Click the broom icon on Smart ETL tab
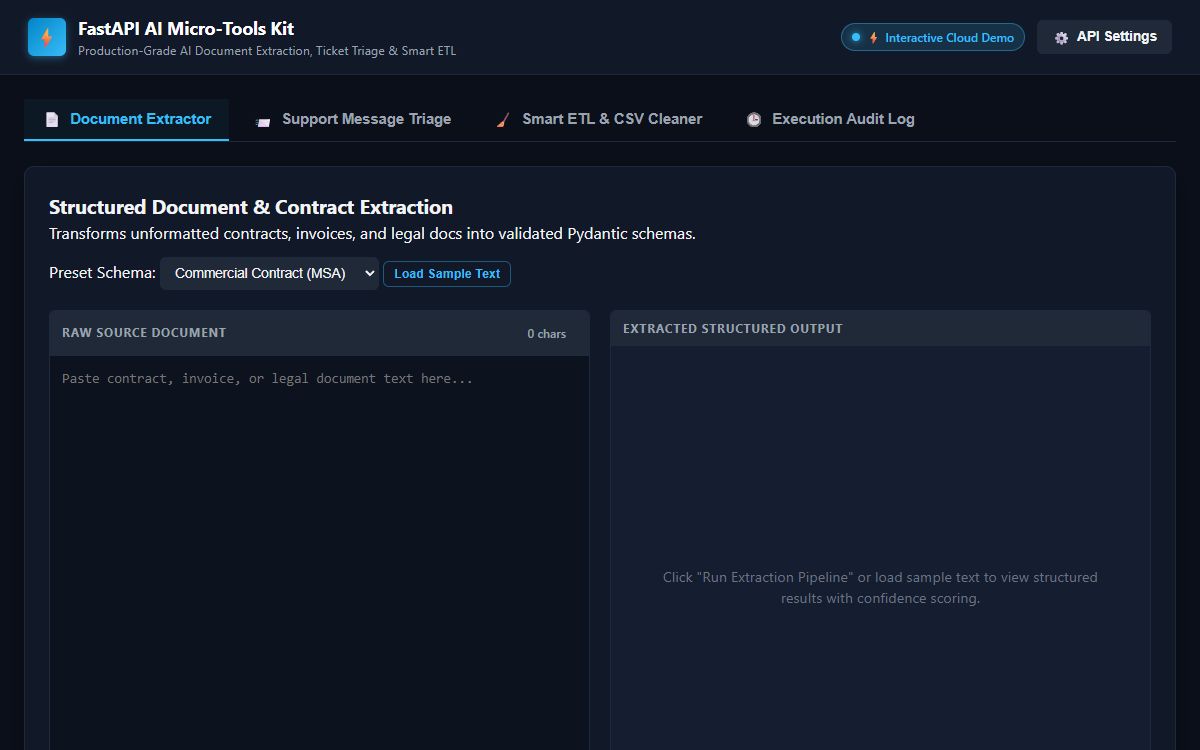 [x=503, y=120]
